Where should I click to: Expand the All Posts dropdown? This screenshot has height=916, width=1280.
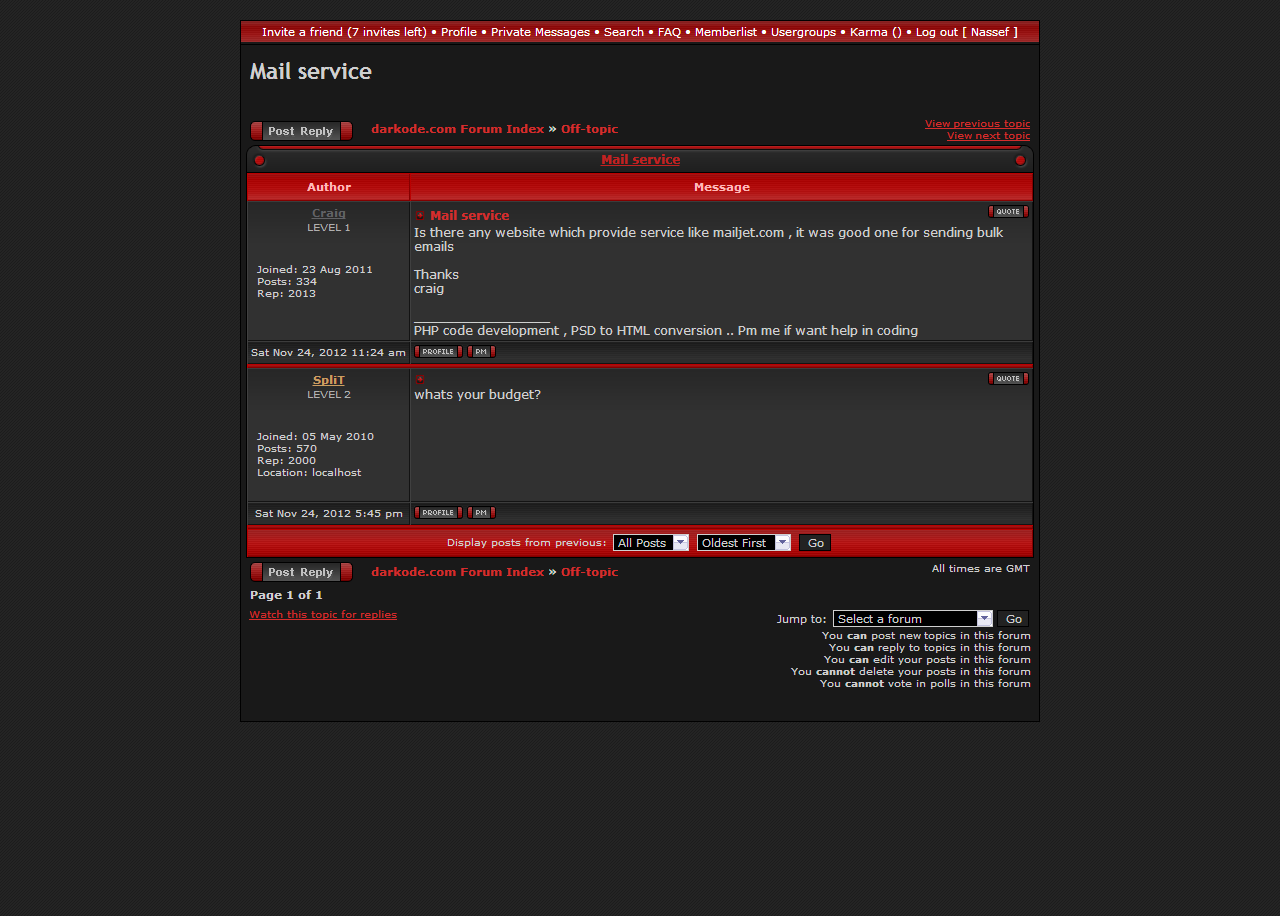(651, 543)
